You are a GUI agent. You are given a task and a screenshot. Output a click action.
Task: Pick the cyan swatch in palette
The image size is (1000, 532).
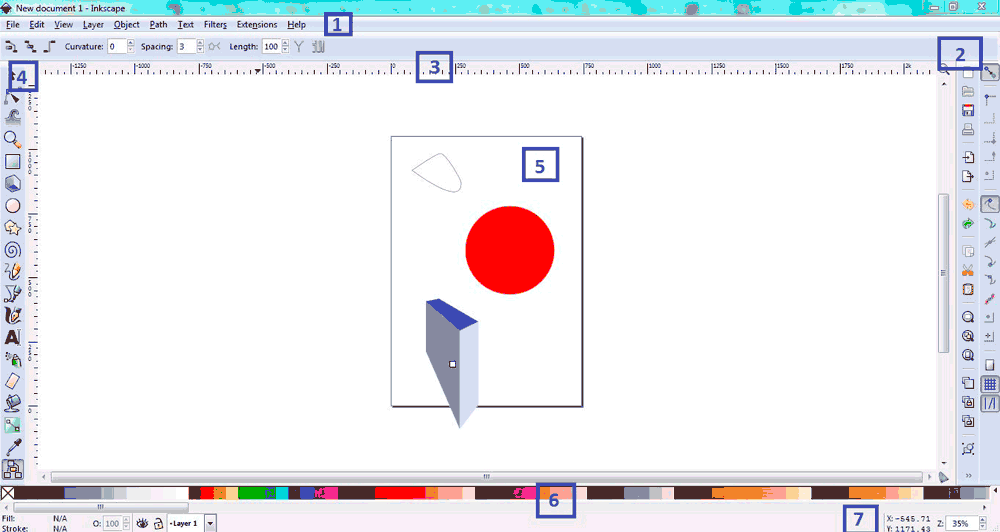[282, 492]
